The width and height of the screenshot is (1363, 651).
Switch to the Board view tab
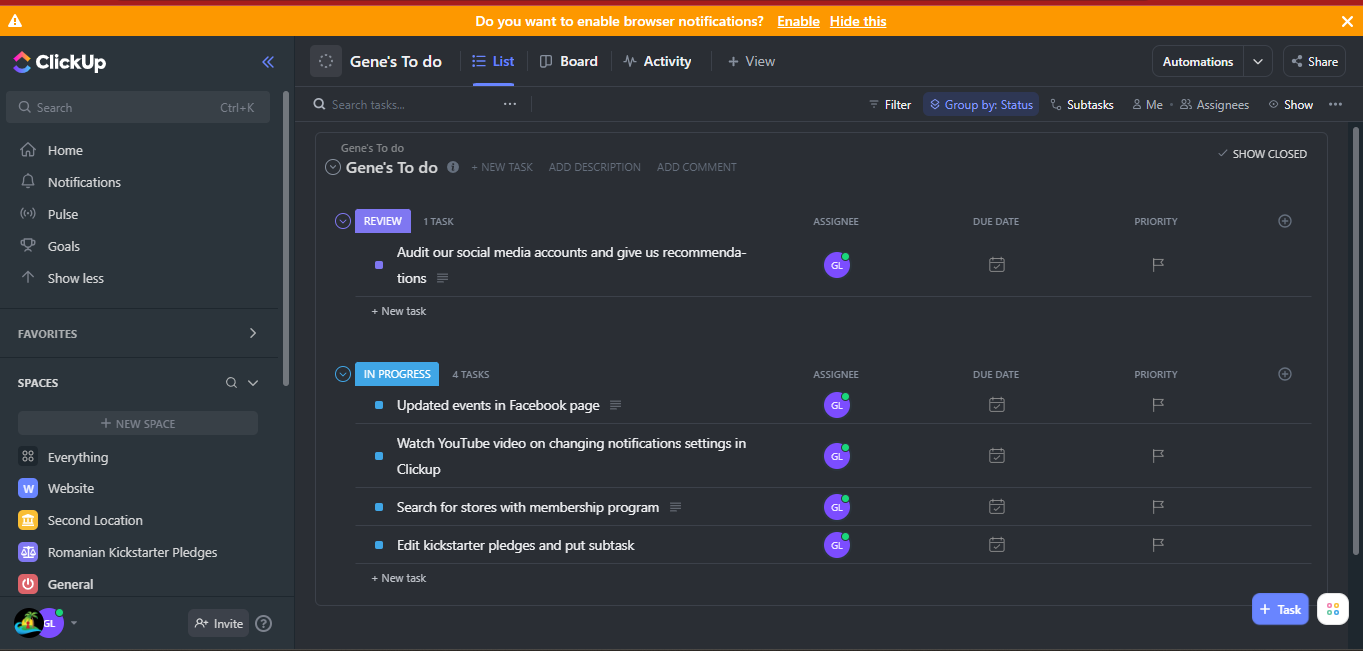tap(568, 62)
